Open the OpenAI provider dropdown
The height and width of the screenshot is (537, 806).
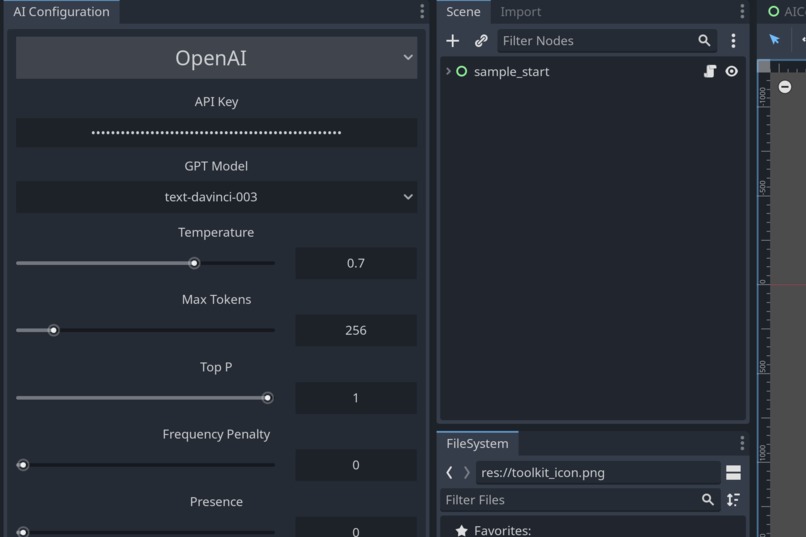click(216, 58)
